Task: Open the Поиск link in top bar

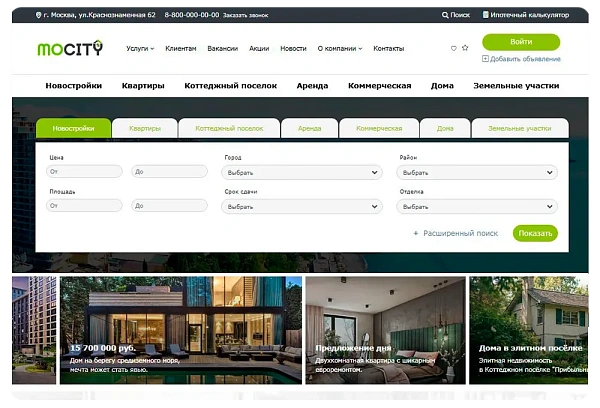Action: pos(460,15)
